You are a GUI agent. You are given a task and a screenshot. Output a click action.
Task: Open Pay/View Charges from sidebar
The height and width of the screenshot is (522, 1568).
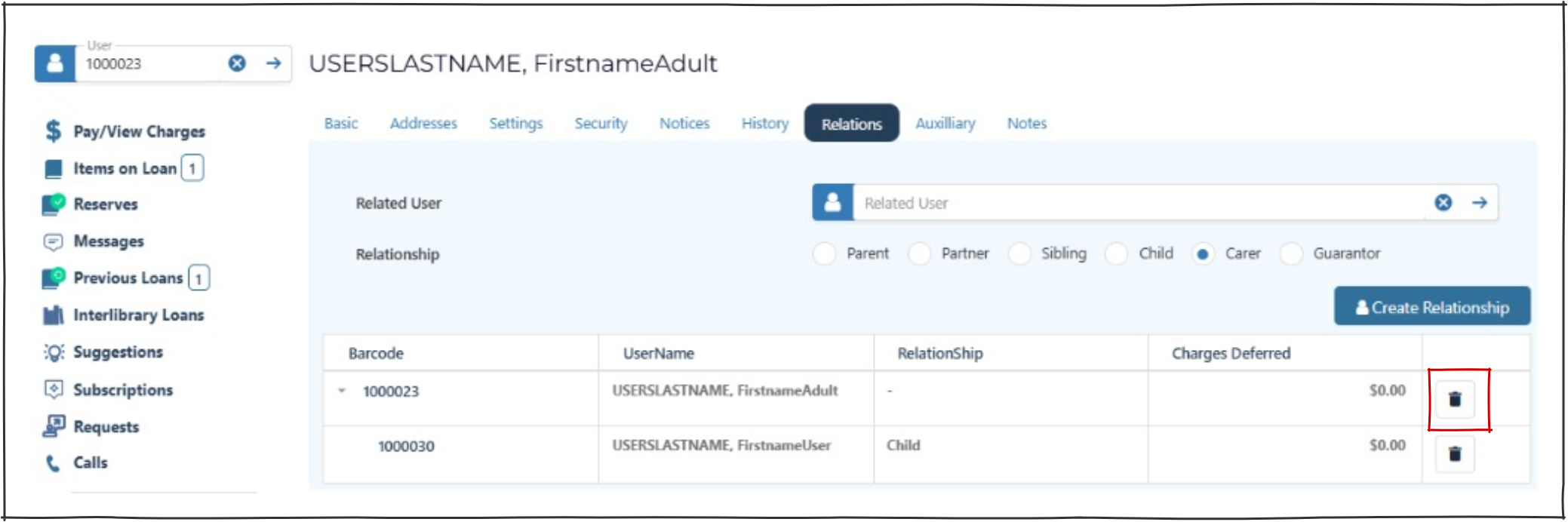(x=138, y=131)
